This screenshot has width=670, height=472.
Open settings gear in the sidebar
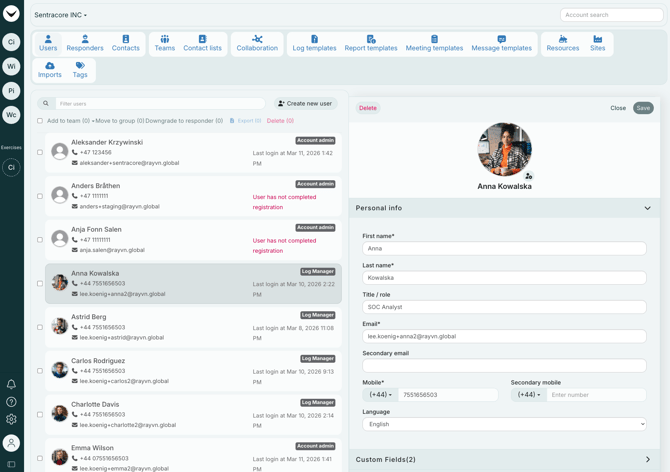click(x=11, y=419)
